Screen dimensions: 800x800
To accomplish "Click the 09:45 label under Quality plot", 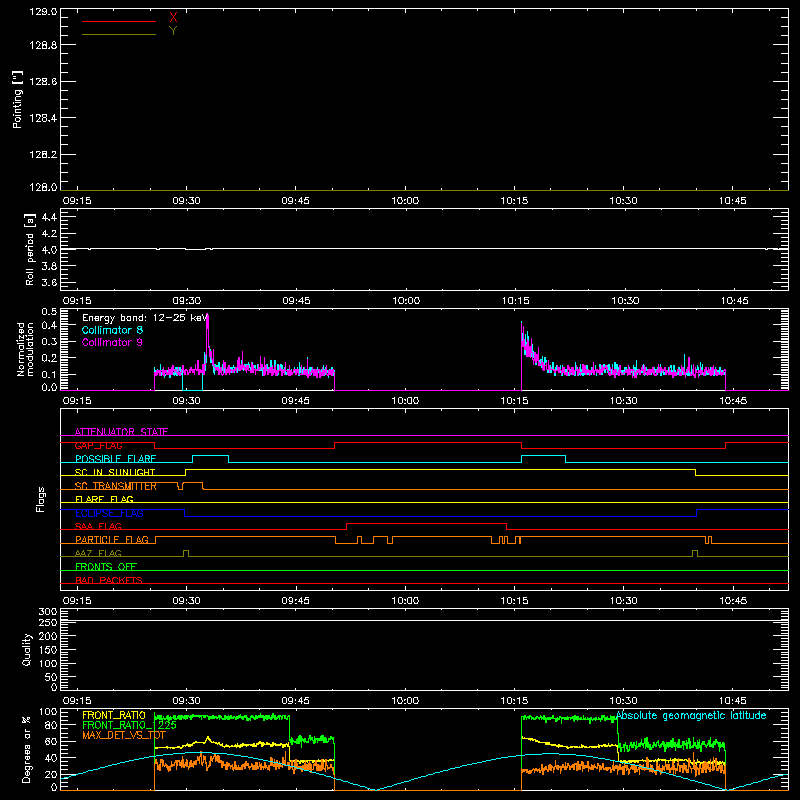I will click(296, 701).
